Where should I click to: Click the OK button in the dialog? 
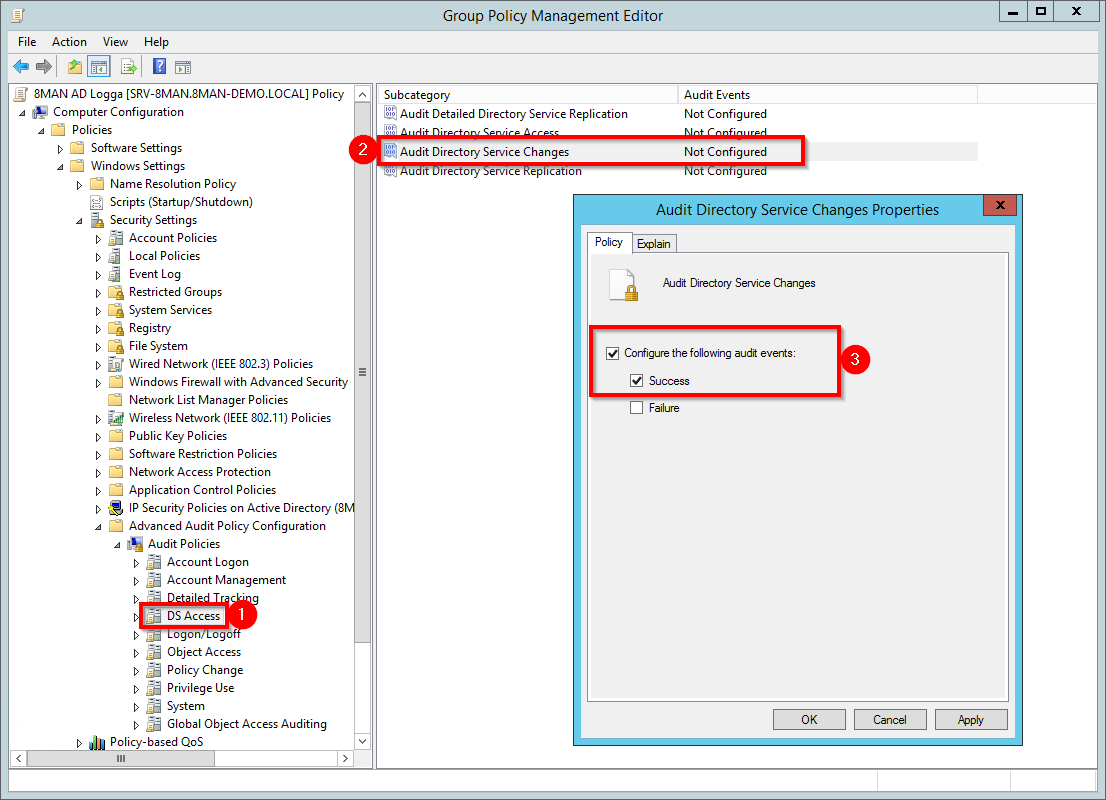click(x=809, y=720)
